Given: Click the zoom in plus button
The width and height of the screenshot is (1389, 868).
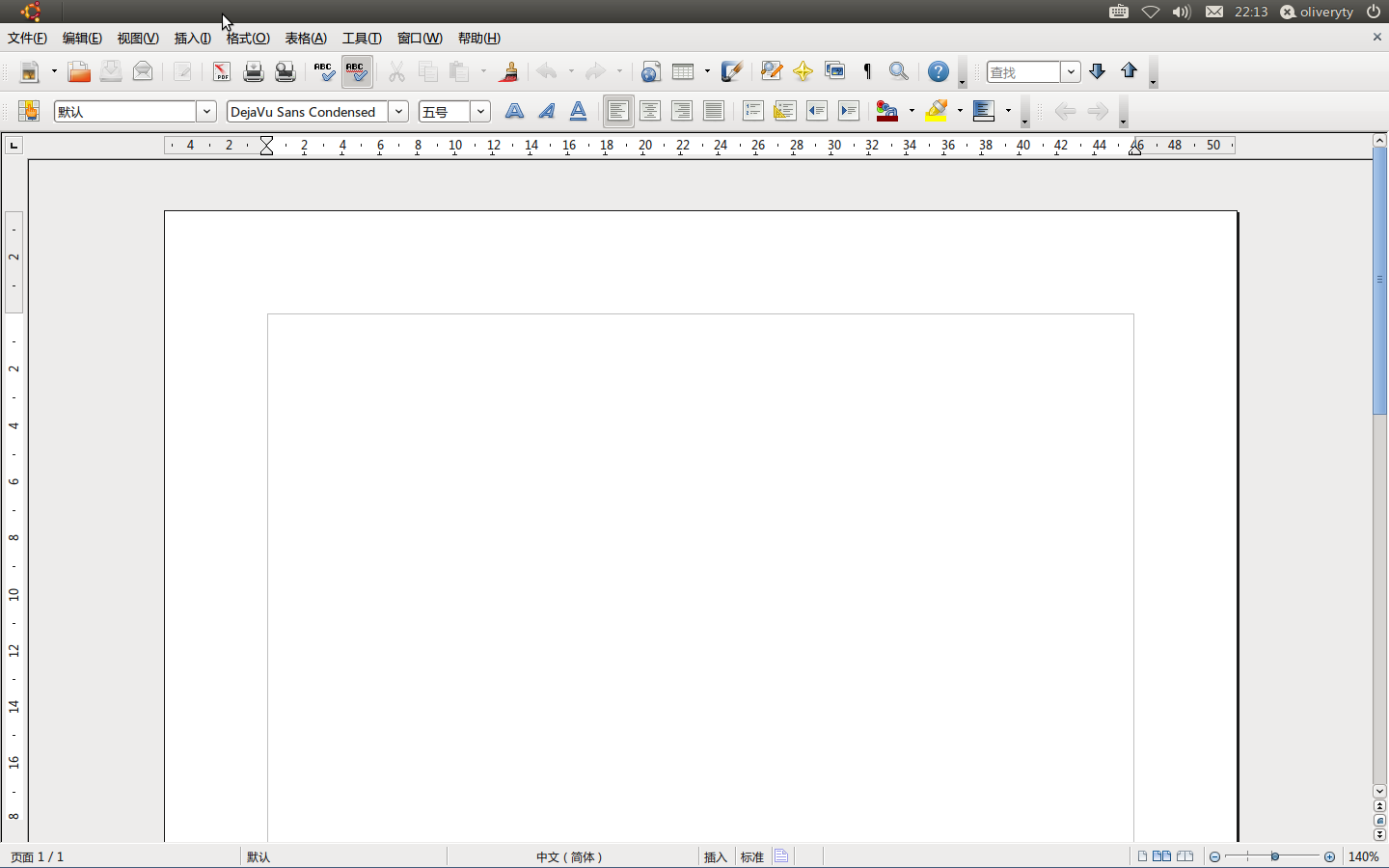Looking at the screenshot, I should (1330, 856).
